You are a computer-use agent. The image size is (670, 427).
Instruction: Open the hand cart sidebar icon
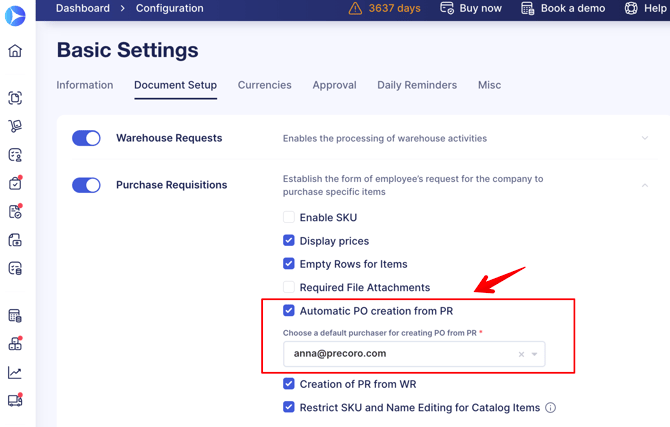15,126
